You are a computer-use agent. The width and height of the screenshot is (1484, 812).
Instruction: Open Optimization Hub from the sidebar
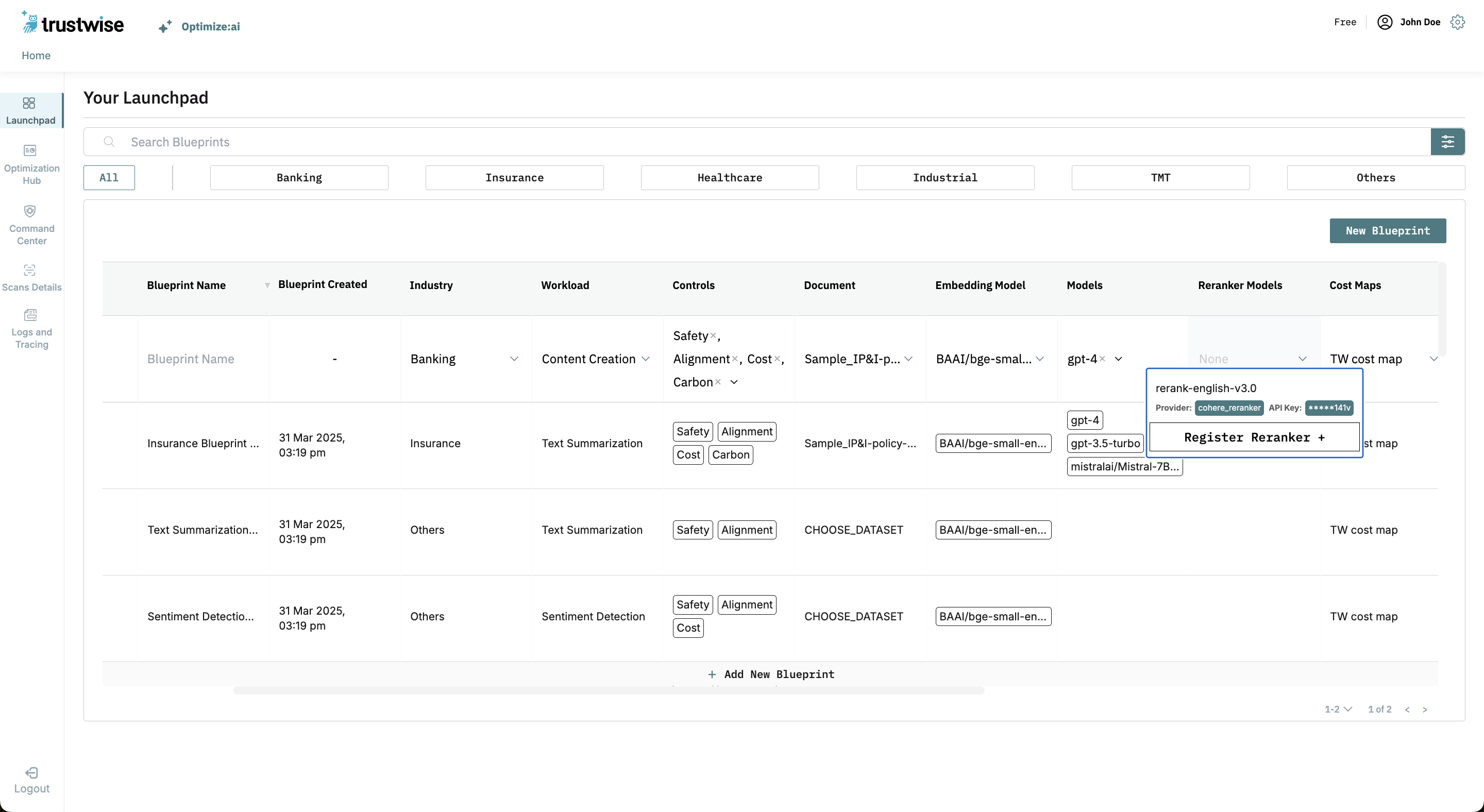pyautogui.click(x=30, y=151)
